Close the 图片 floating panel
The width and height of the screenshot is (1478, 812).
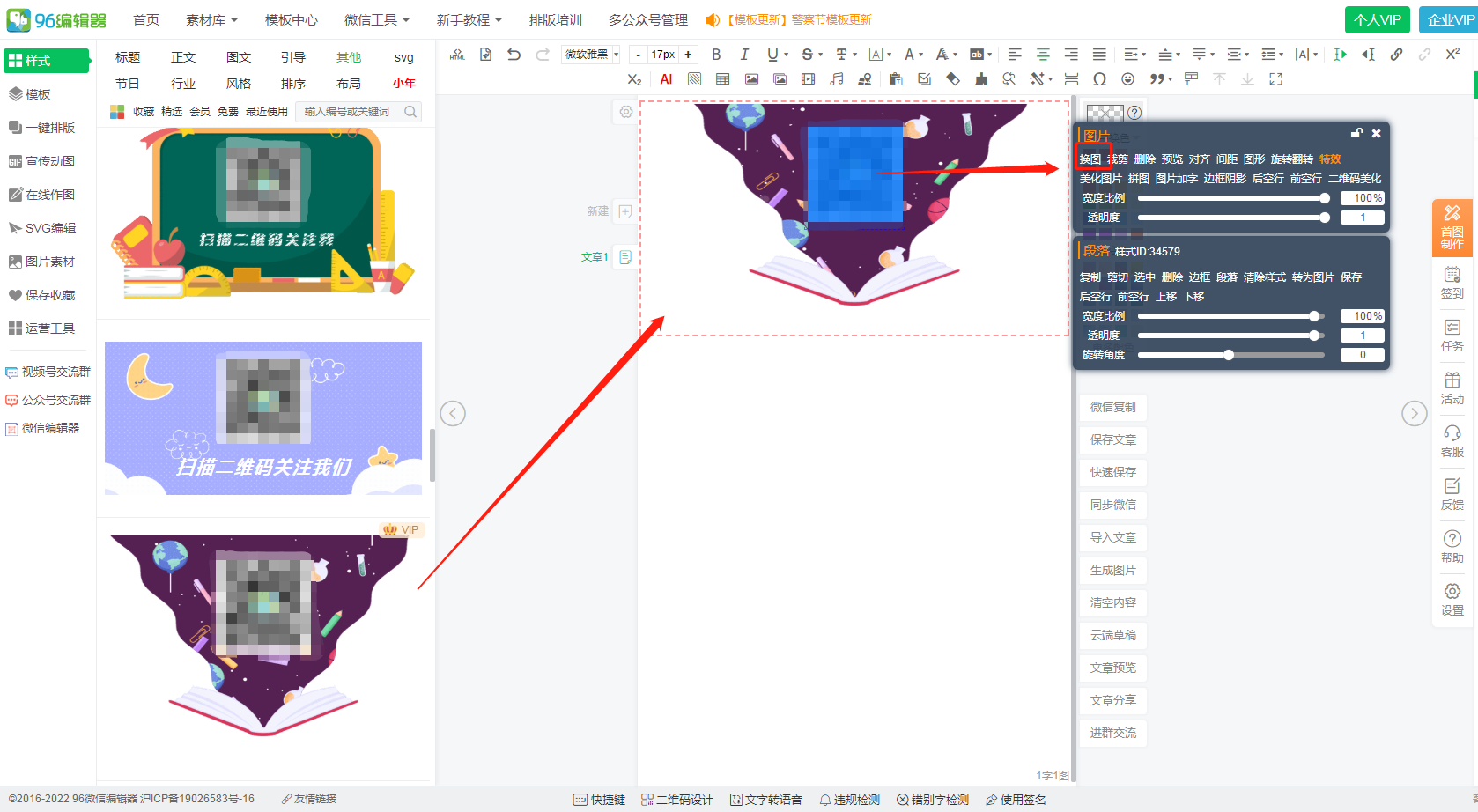click(1377, 134)
